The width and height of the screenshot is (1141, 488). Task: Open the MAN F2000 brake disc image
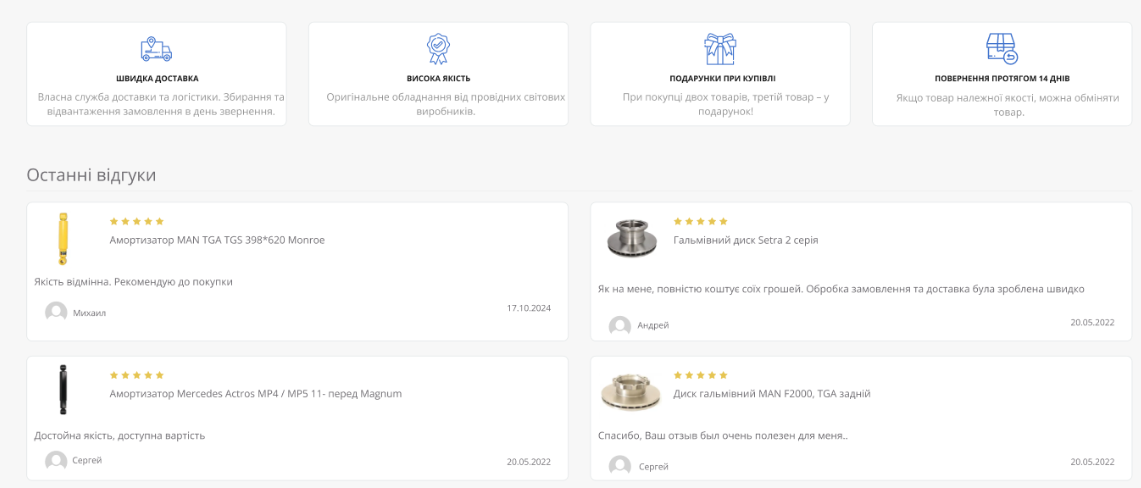pos(631,391)
